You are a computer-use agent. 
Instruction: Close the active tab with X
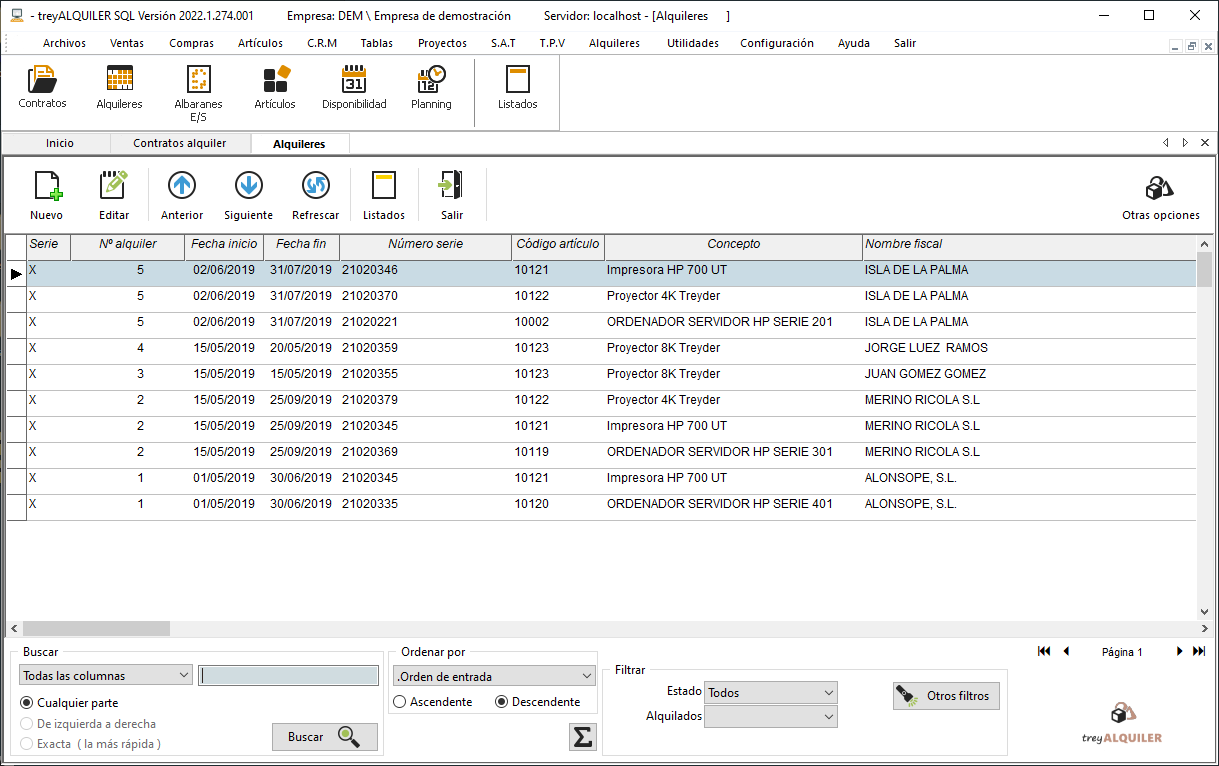(x=1205, y=143)
